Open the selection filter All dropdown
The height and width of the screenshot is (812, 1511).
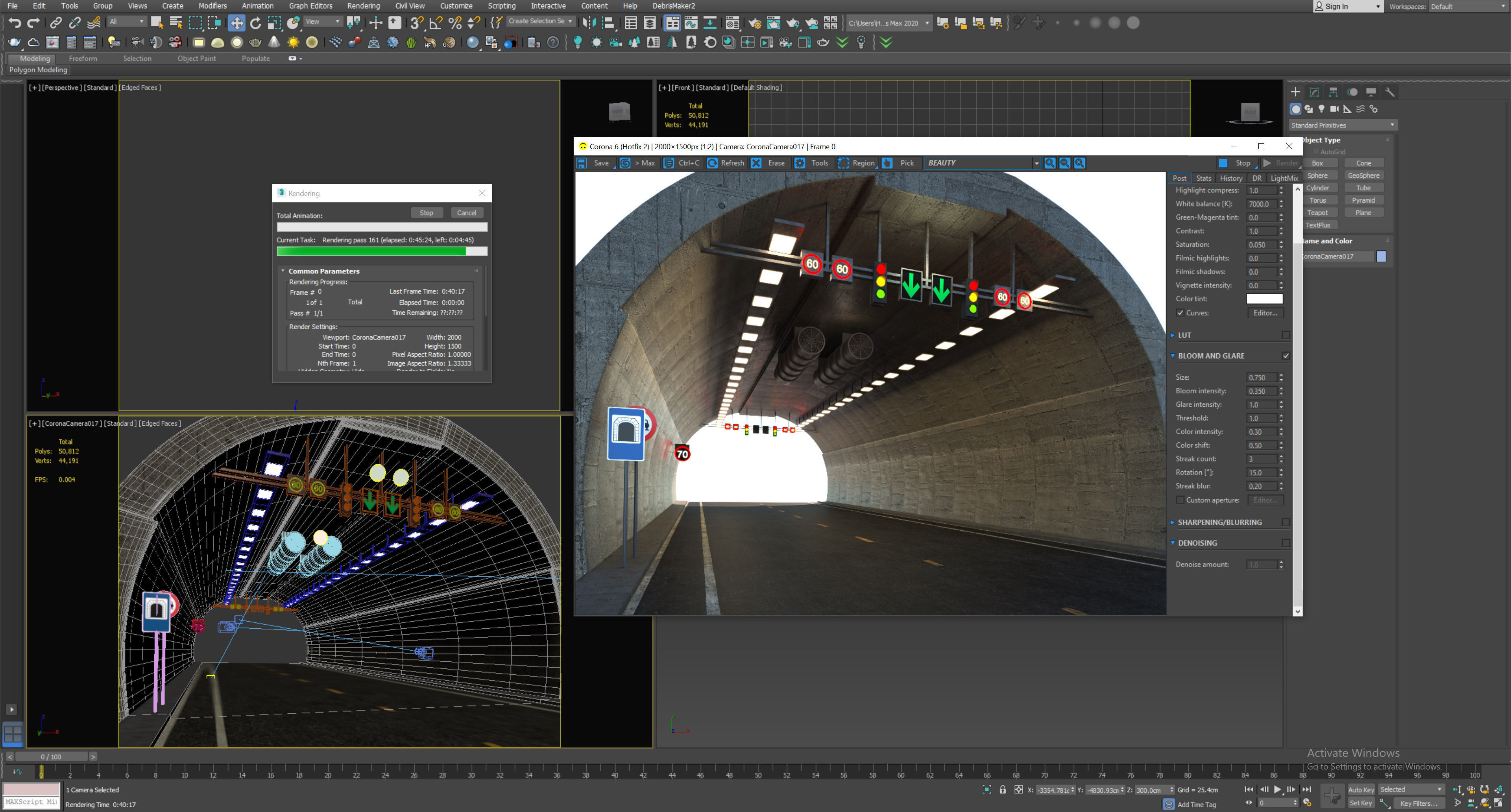tap(127, 22)
